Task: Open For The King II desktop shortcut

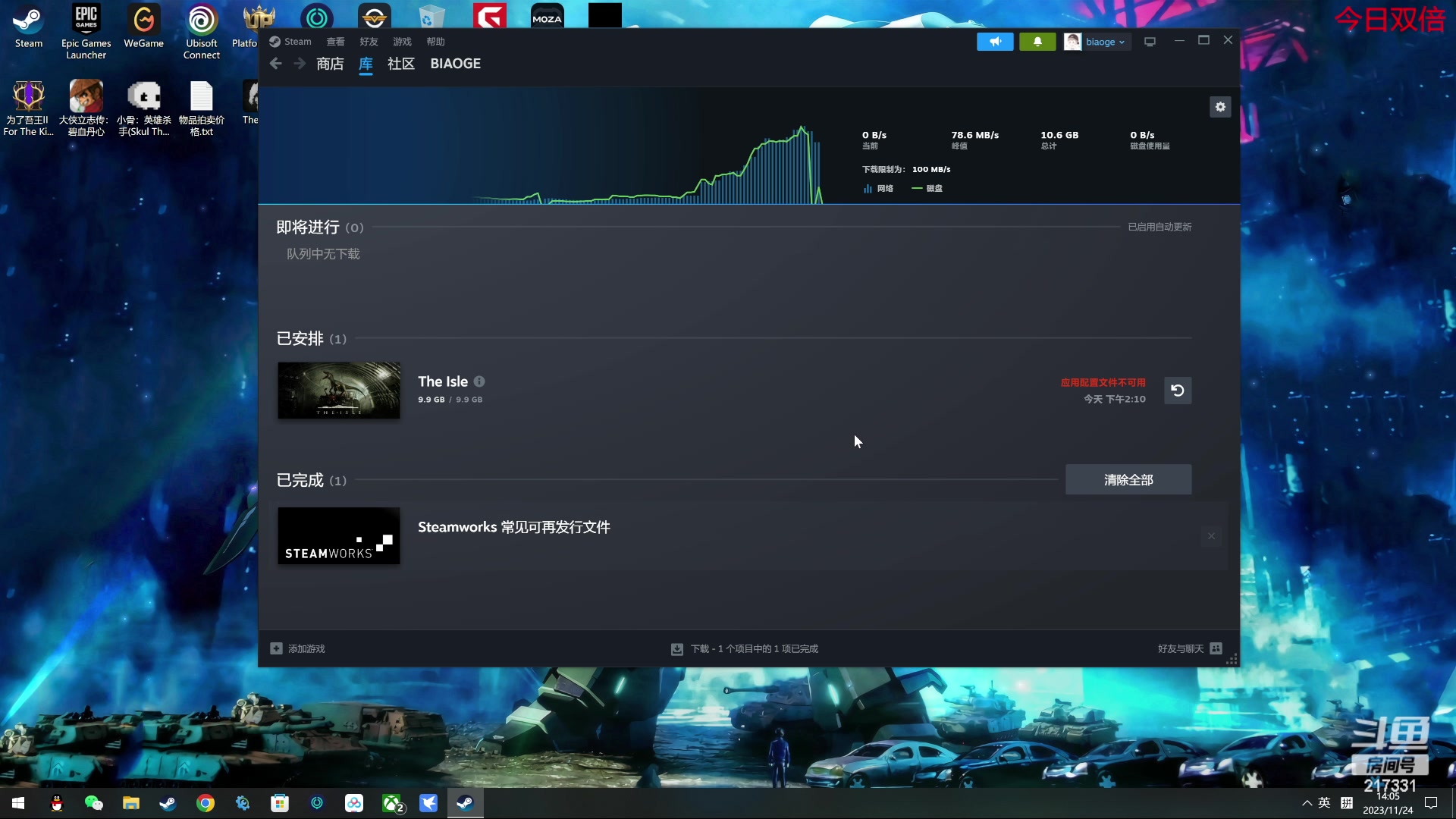Action: point(29,108)
